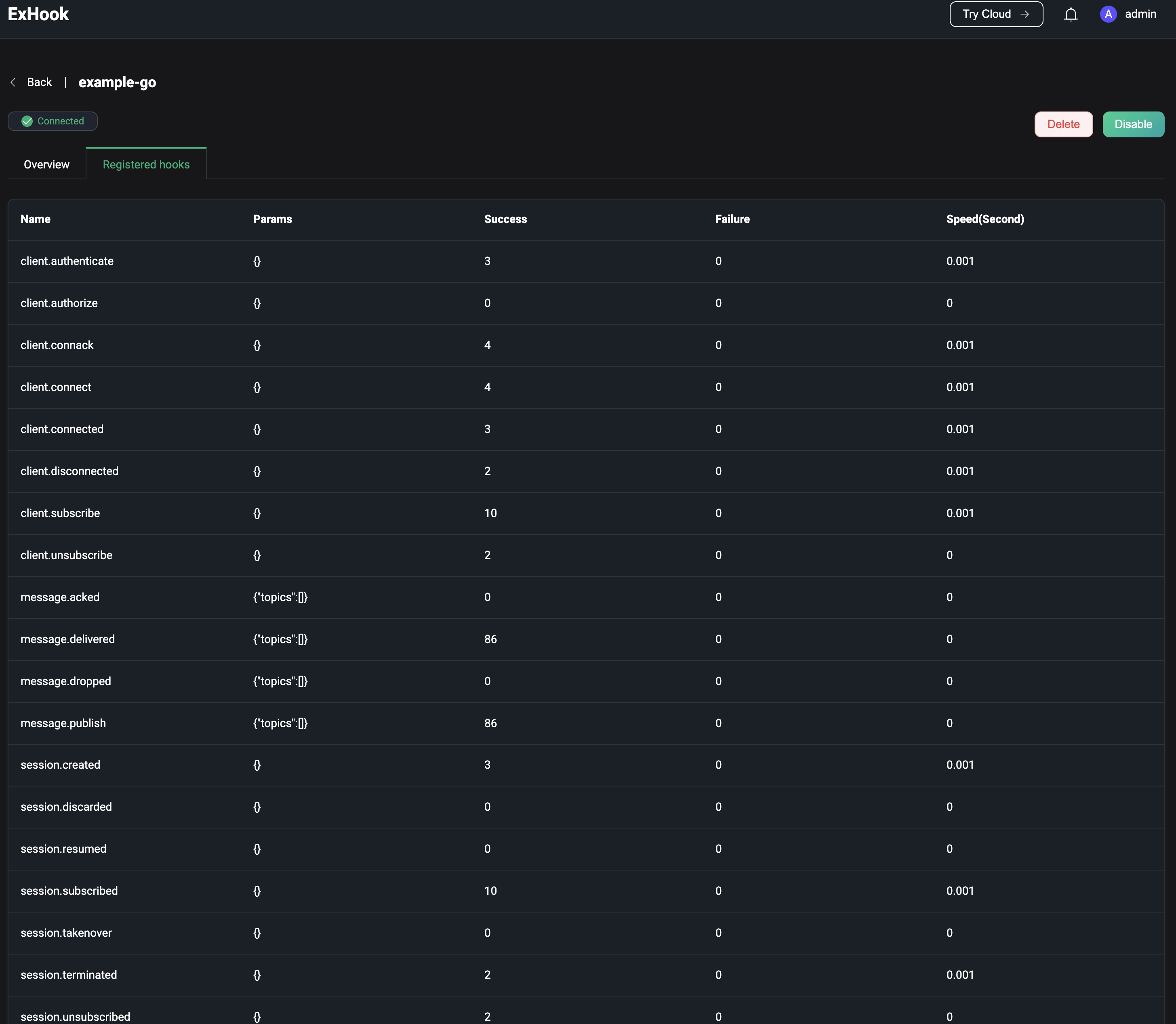The width and height of the screenshot is (1176, 1024).
Task: Click the Try Cloud button
Action: point(995,14)
